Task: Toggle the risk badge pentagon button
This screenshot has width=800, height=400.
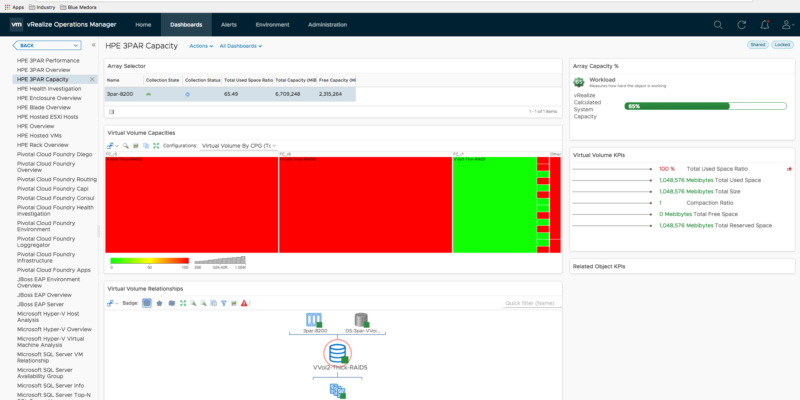Action: (x=159, y=303)
